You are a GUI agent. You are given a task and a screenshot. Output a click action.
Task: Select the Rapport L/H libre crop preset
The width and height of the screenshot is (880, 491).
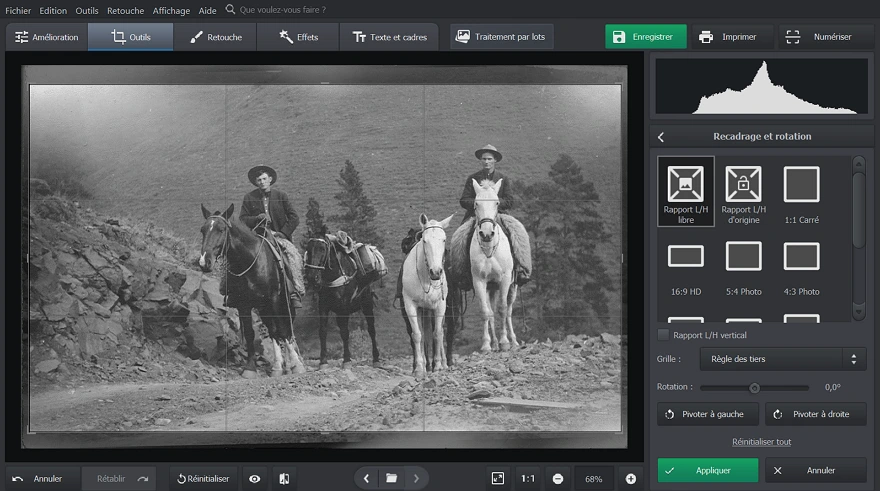pyautogui.click(x=686, y=191)
